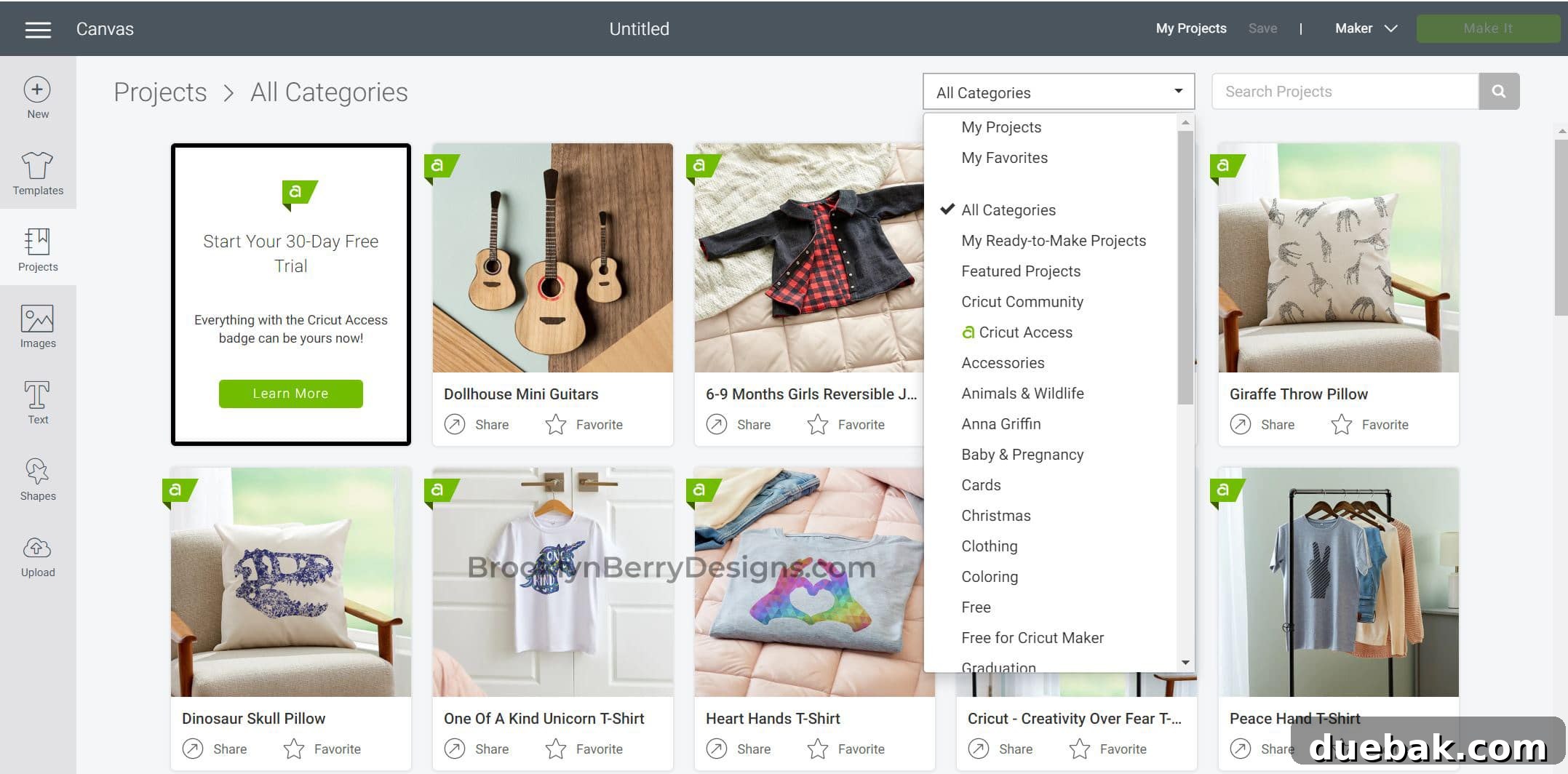Screen dimensions: 1568x774
Task: Expand the Maker machine selector
Action: pyautogui.click(x=1366, y=28)
